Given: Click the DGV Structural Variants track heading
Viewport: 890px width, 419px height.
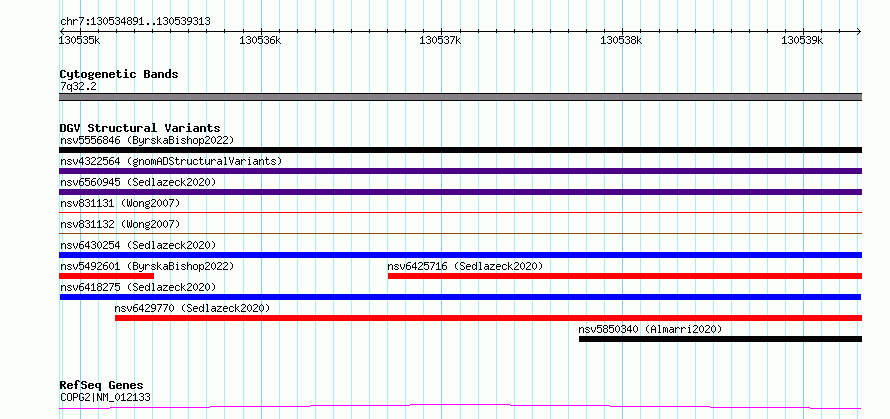Looking at the screenshot, I should point(140,128).
